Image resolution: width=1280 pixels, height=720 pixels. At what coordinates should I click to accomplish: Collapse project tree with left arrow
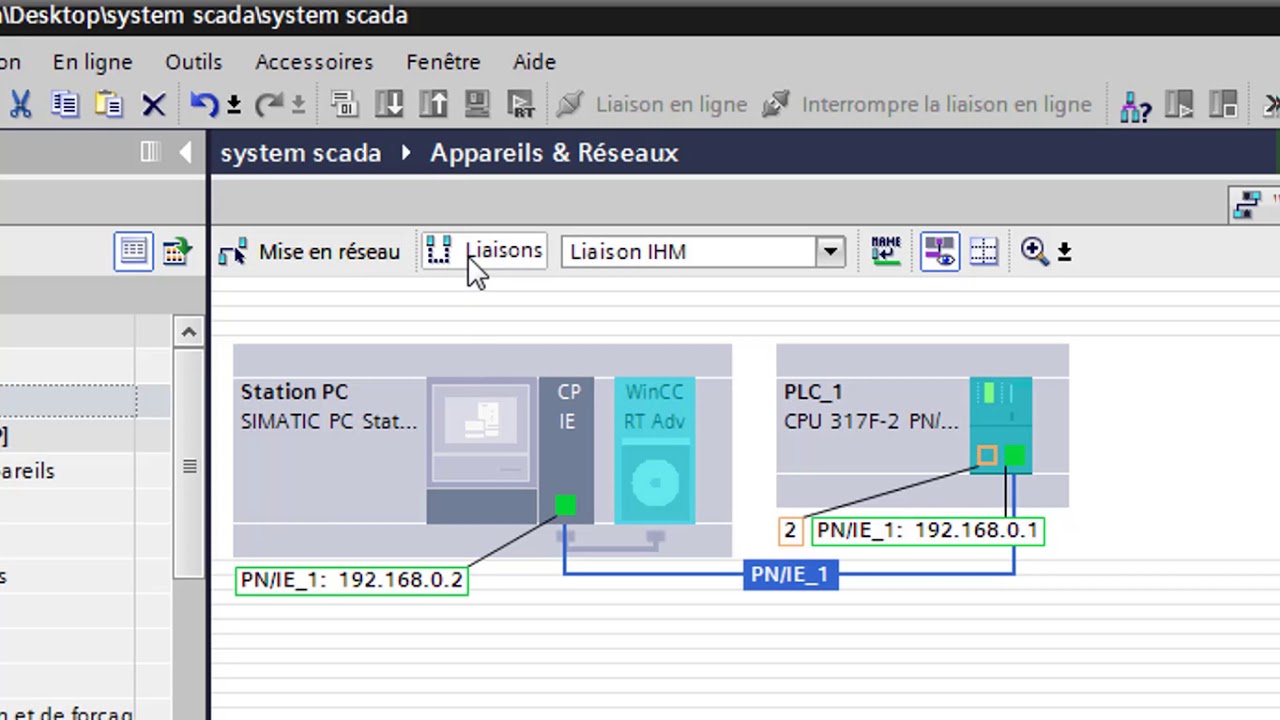(x=186, y=152)
